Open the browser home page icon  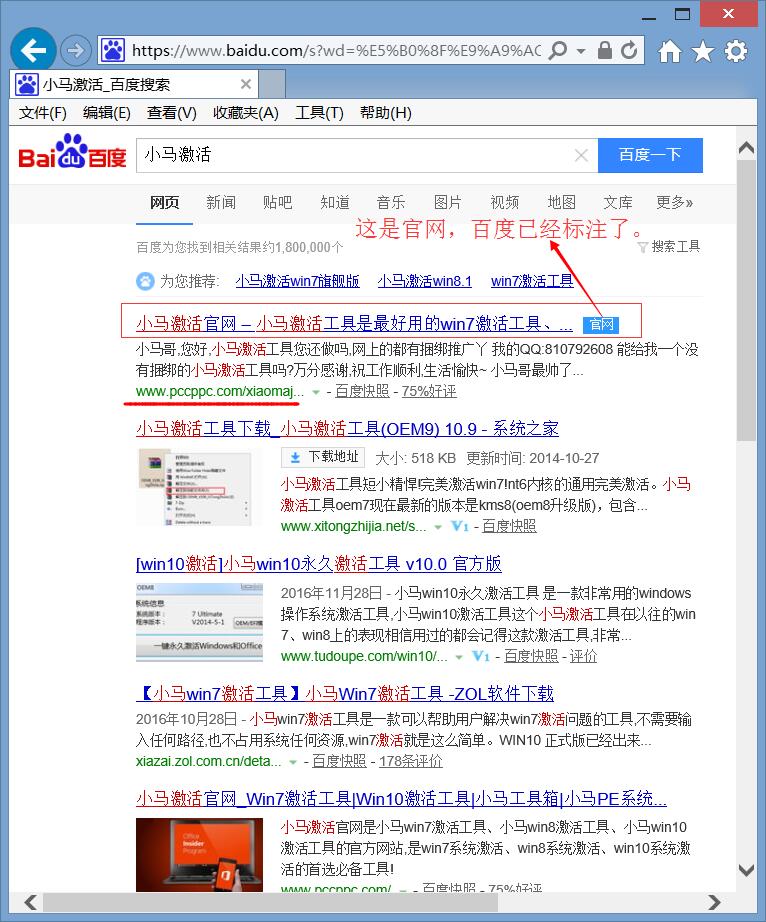coord(670,51)
